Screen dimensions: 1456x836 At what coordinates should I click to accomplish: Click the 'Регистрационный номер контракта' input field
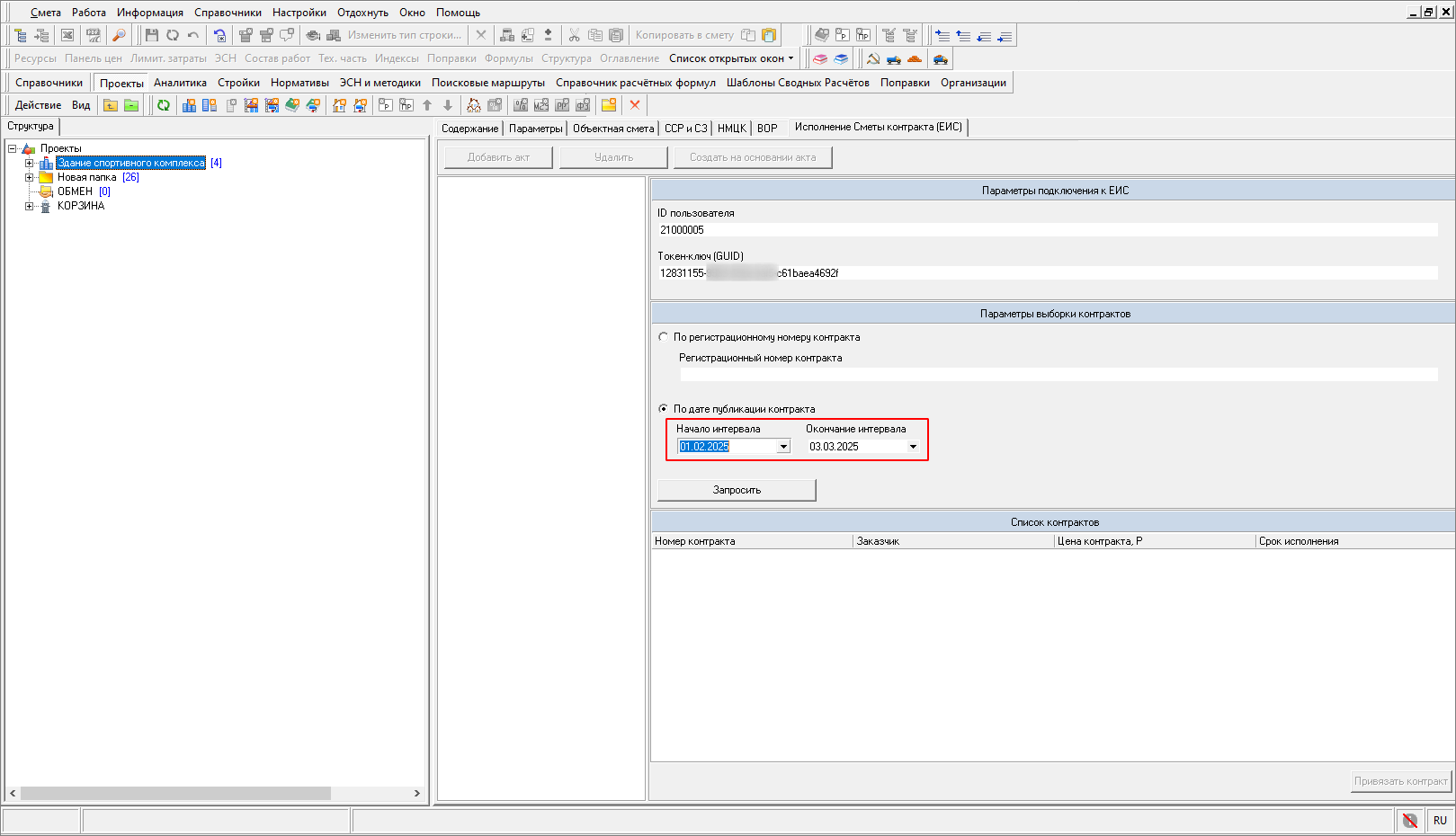point(1058,374)
